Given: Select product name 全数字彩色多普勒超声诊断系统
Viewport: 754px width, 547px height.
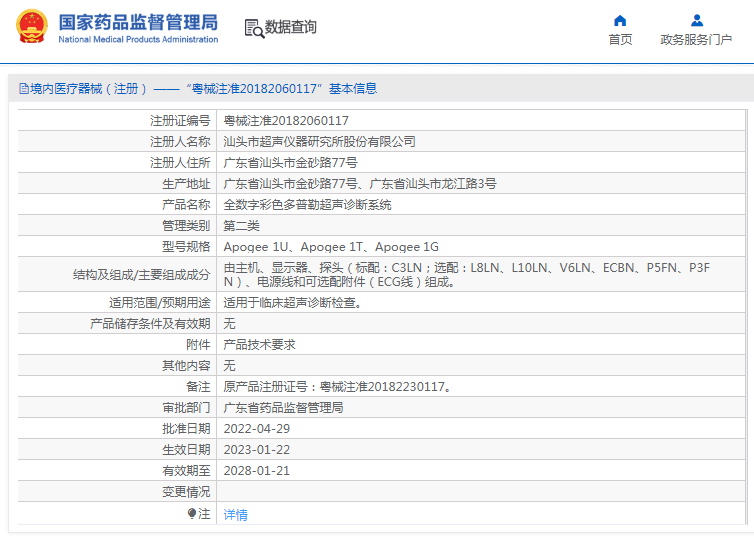Looking at the screenshot, I should (307, 205).
